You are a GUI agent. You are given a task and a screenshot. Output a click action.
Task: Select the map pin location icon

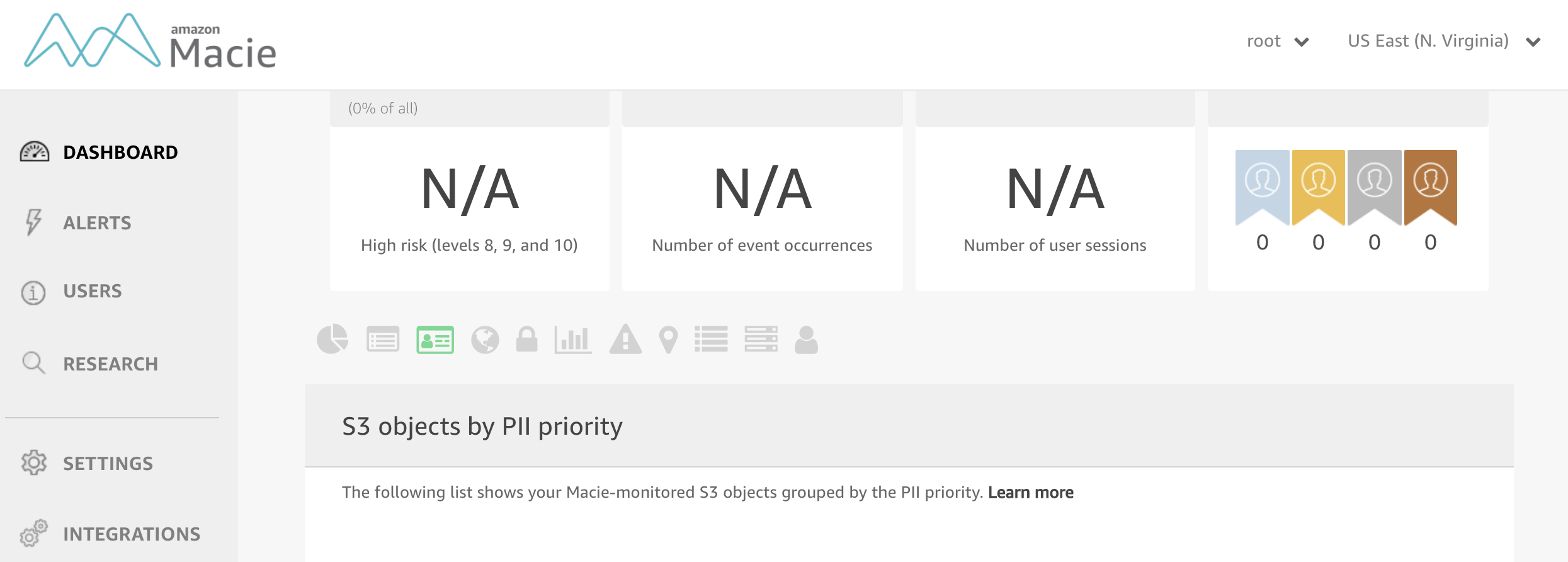(x=668, y=340)
